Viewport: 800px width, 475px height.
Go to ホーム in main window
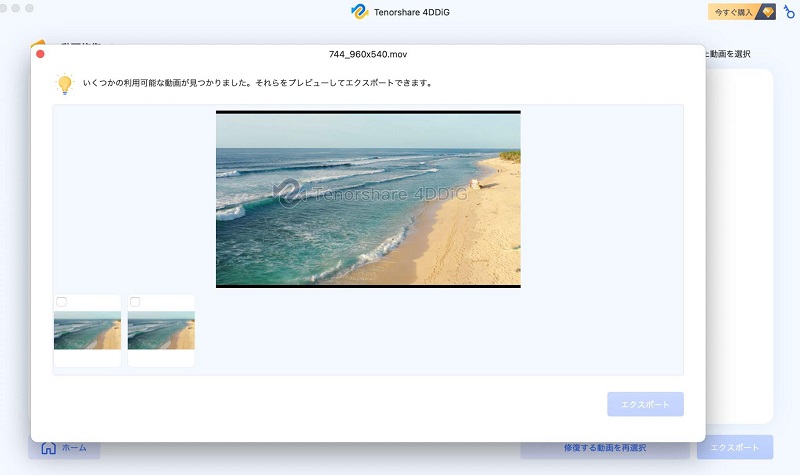click(x=64, y=448)
